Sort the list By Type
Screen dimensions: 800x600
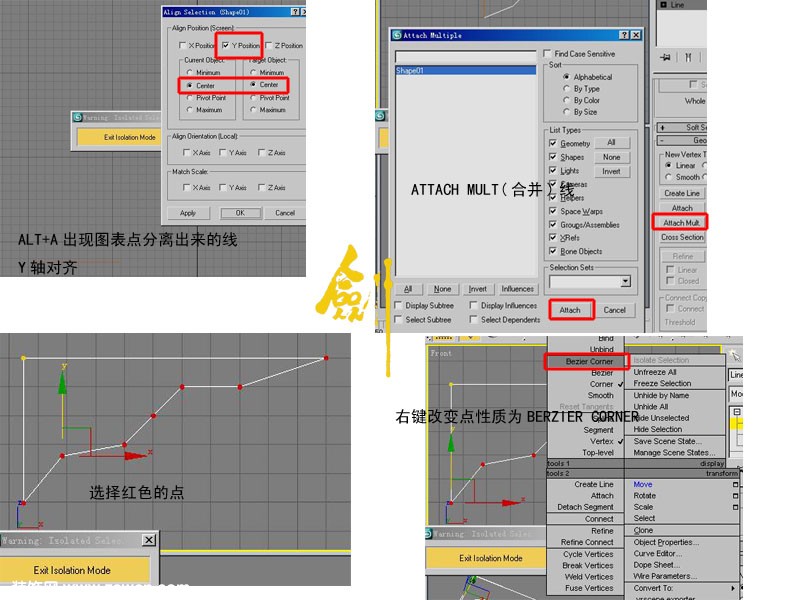click(566, 88)
